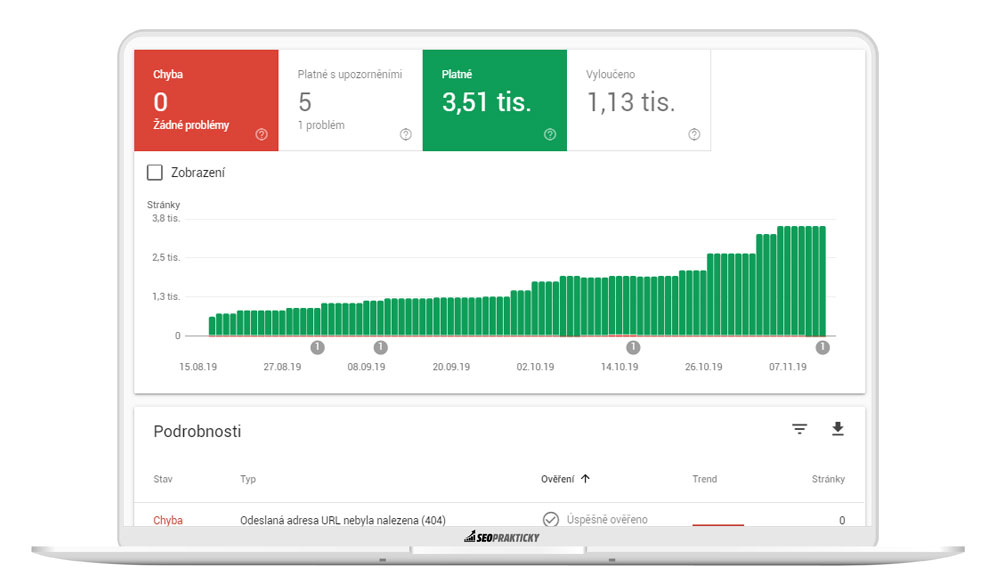Image resolution: width=1000 pixels, height=580 pixels.
Task: Click the Stránky label above the chart
Action: (163, 205)
